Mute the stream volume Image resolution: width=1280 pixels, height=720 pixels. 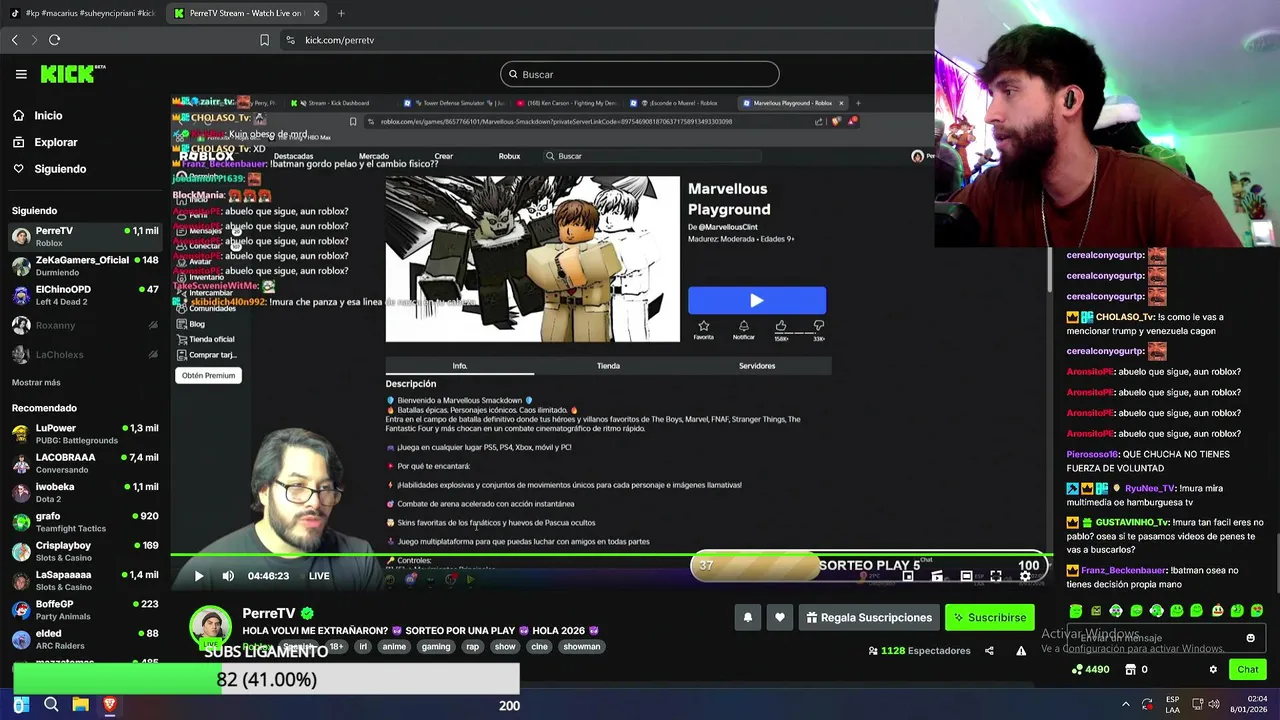(228, 576)
